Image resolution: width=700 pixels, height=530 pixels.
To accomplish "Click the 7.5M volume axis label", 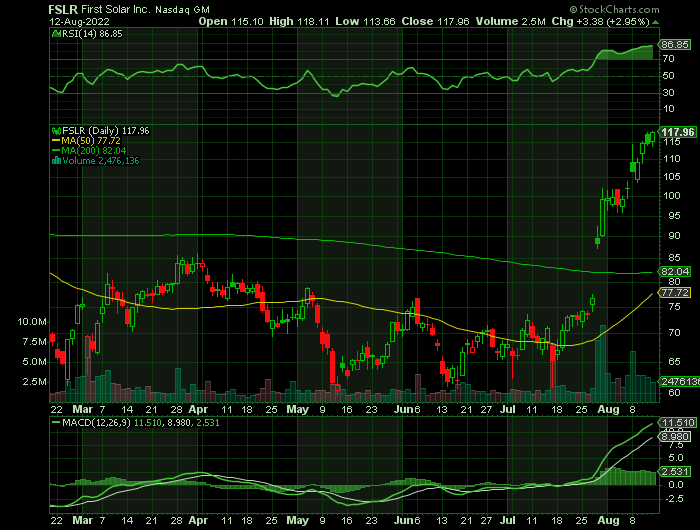I will (x=34, y=342).
